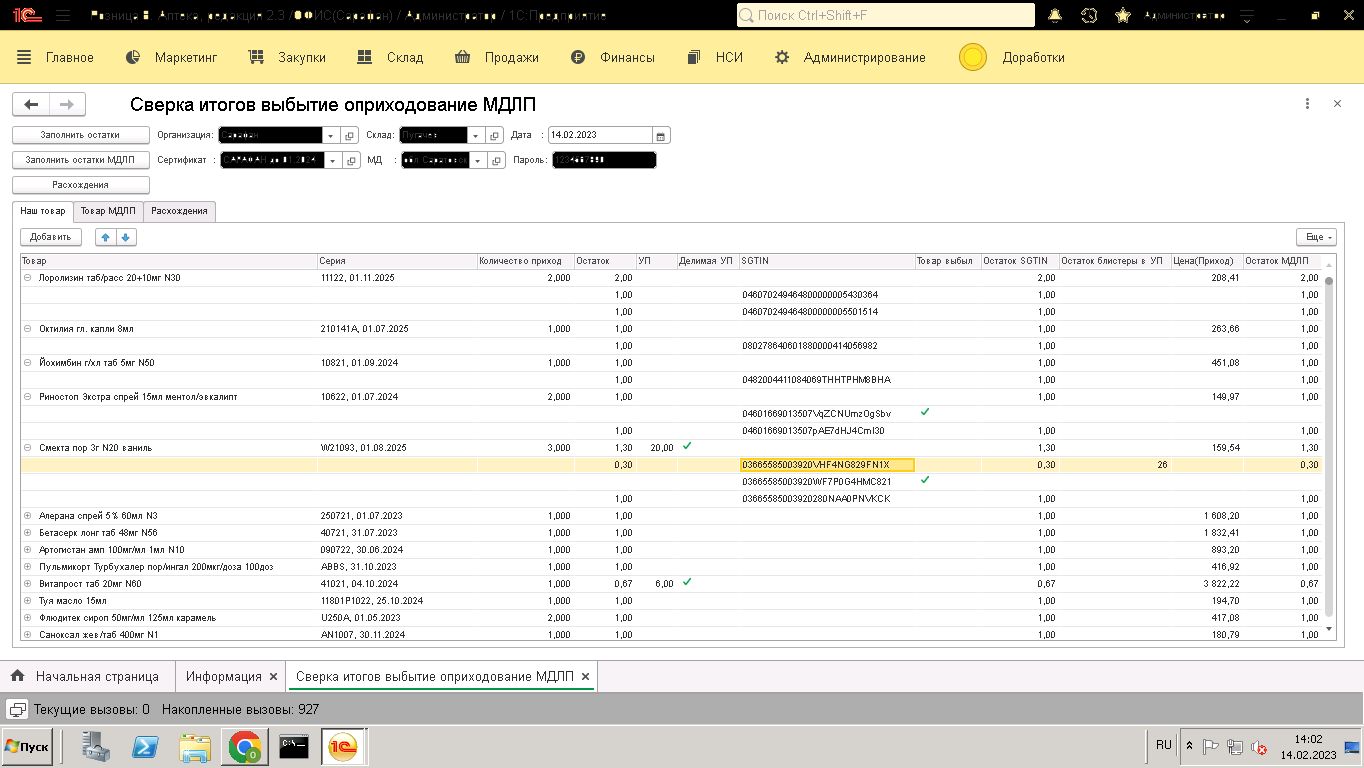
Task: Open the history clock icon
Action: (1089, 15)
